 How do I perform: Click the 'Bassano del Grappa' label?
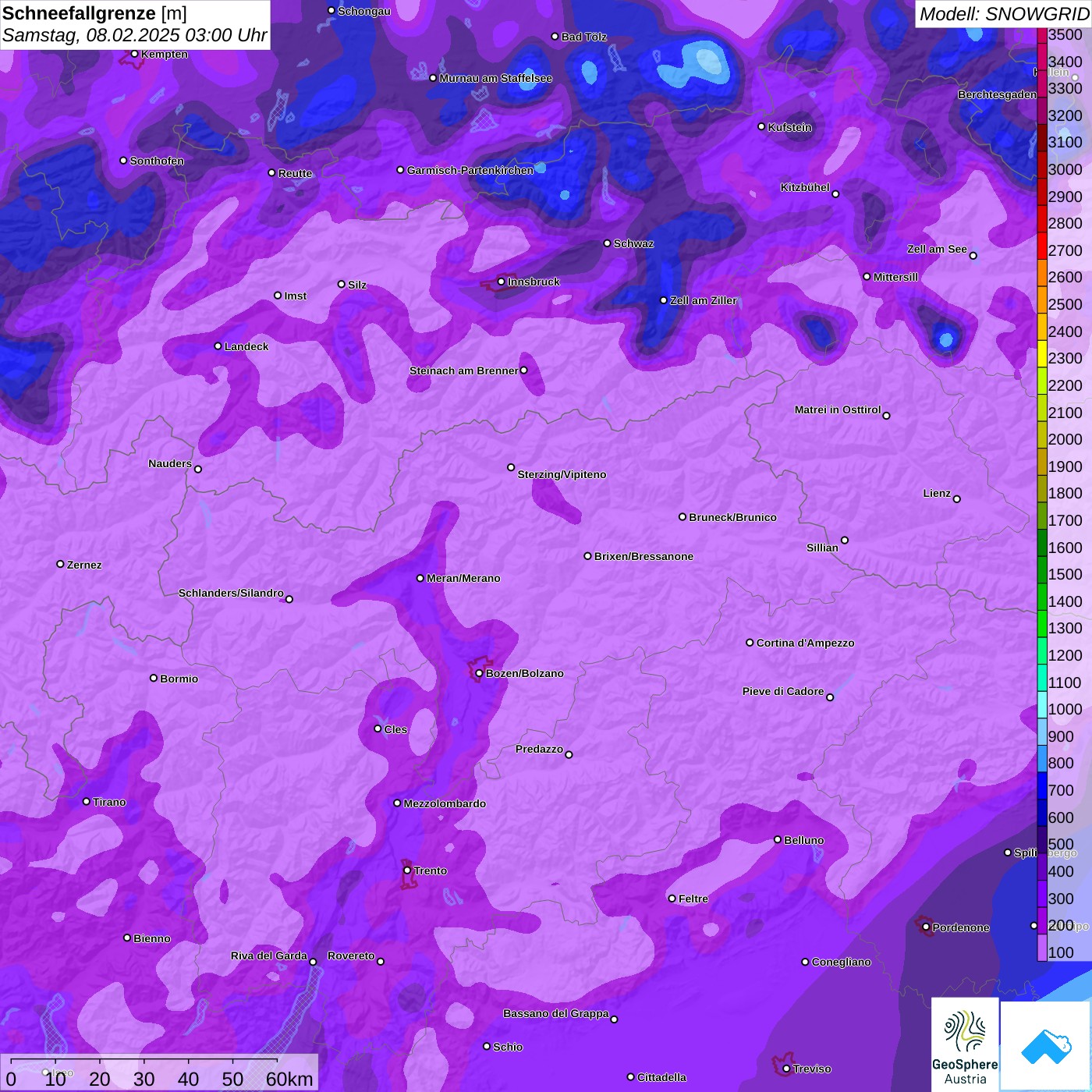click(x=556, y=1013)
